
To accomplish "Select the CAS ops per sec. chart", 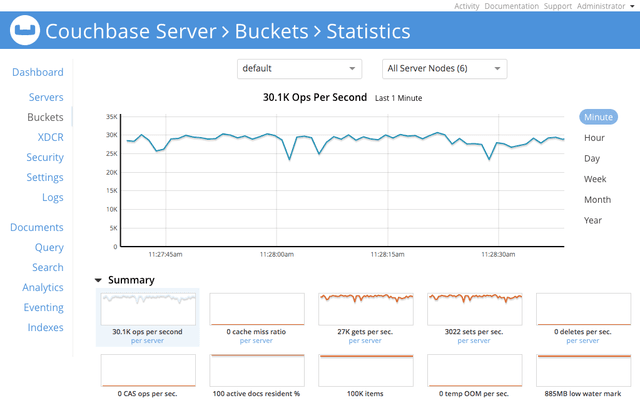I will (148, 370).
